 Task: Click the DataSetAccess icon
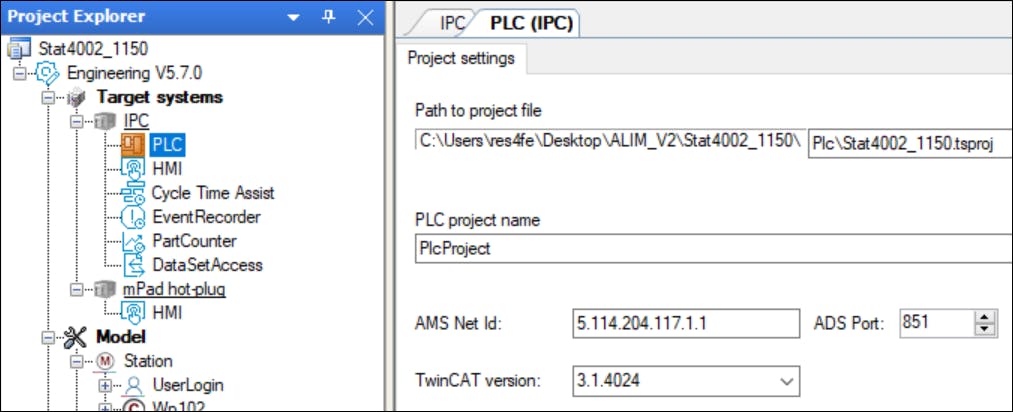click(x=133, y=265)
